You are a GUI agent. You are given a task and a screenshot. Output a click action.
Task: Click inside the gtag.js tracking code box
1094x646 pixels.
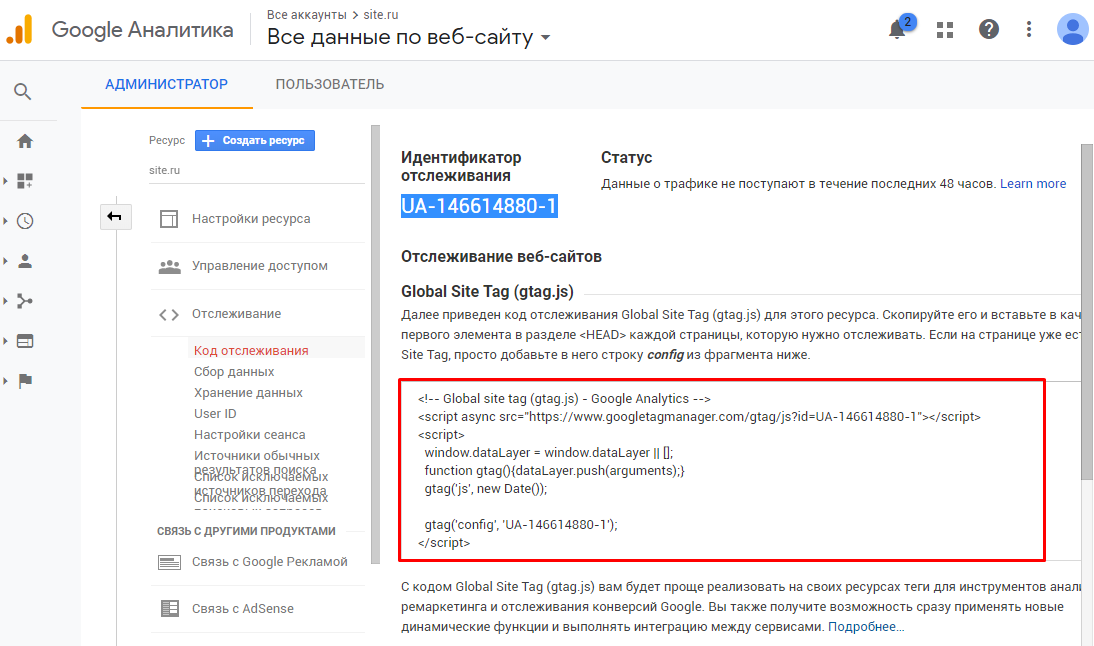pyautogui.click(x=721, y=470)
